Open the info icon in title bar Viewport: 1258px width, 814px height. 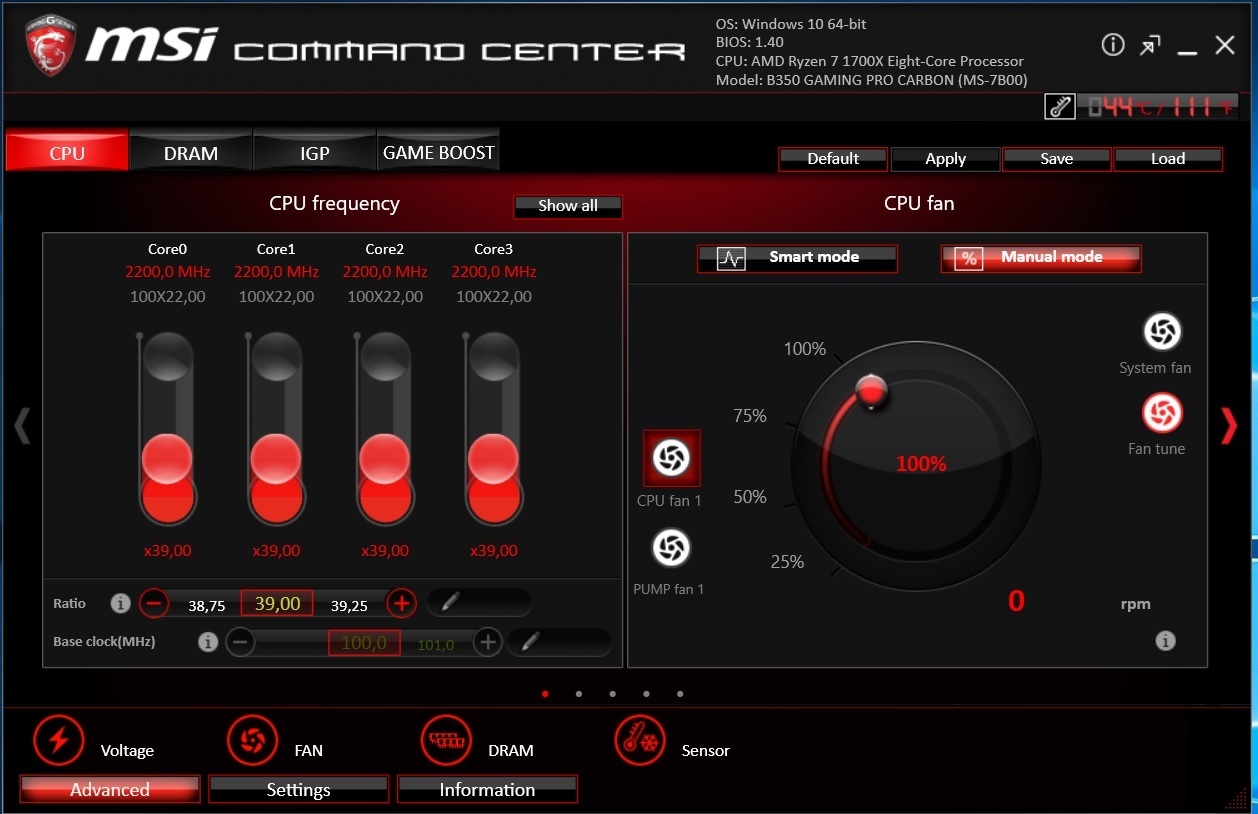coord(1113,44)
